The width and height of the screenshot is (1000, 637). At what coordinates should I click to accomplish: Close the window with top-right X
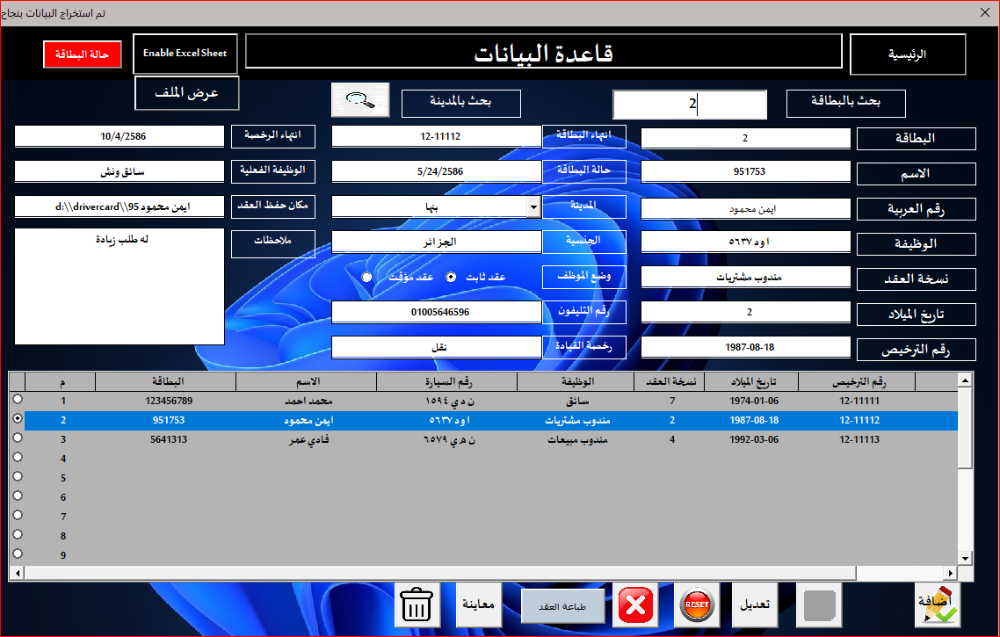click(x=981, y=12)
